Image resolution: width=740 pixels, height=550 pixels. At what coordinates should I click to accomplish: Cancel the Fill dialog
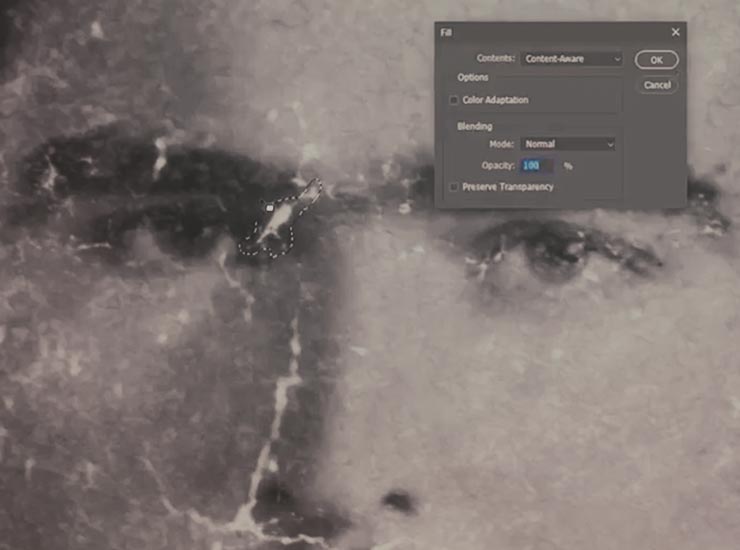coord(657,85)
